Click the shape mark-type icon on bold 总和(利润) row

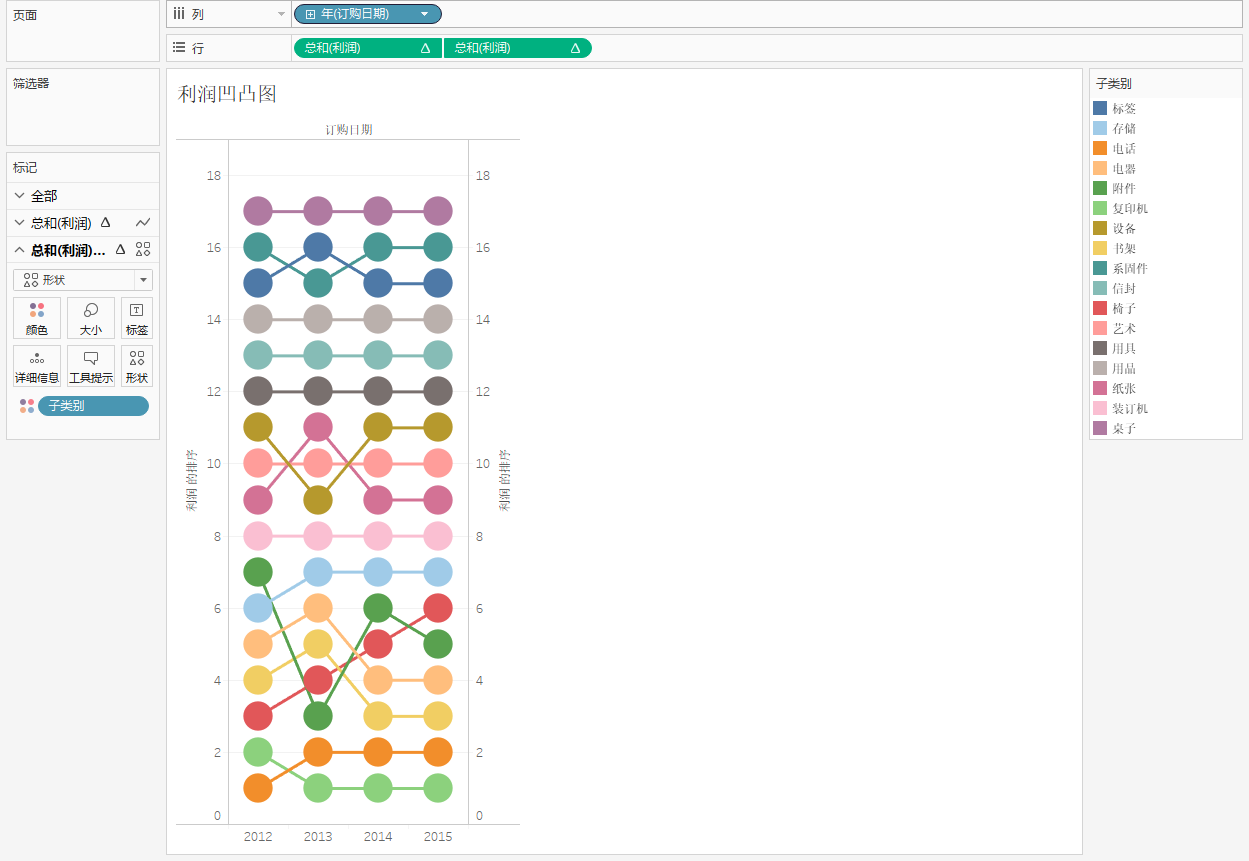(143, 250)
